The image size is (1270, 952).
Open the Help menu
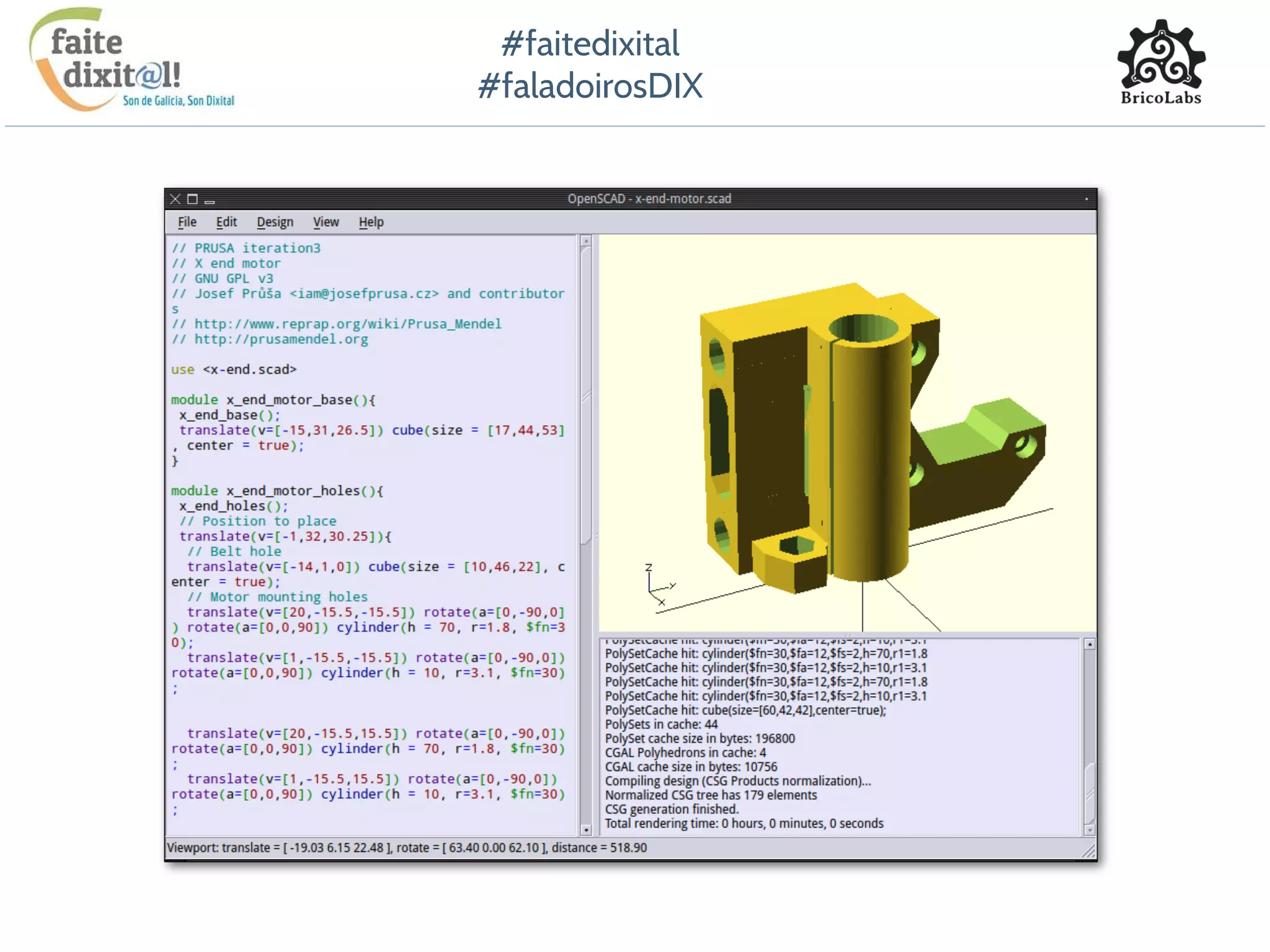(x=371, y=222)
